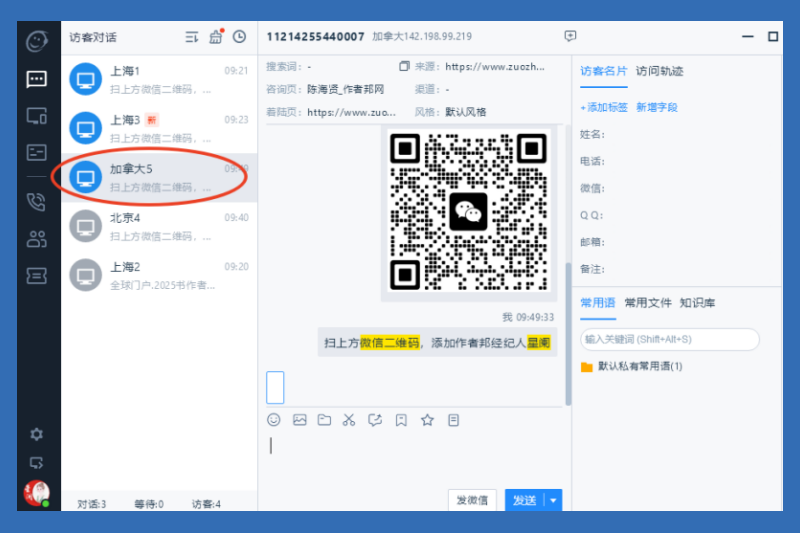This screenshot has height=533, width=800.
Task: Open the 常用文件 tab
Action: 648,303
